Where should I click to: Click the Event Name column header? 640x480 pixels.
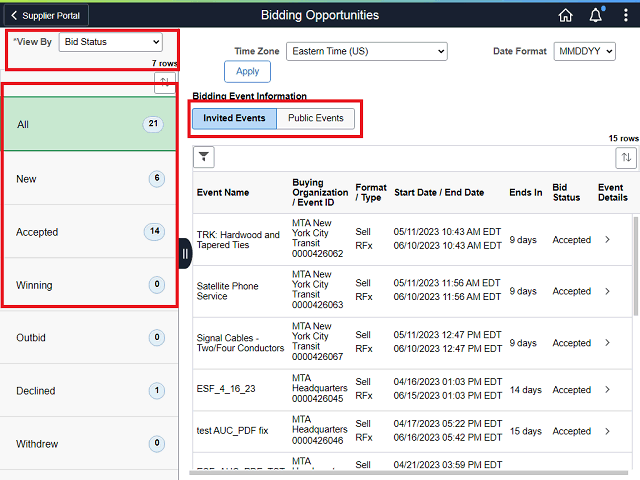(223, 193)
